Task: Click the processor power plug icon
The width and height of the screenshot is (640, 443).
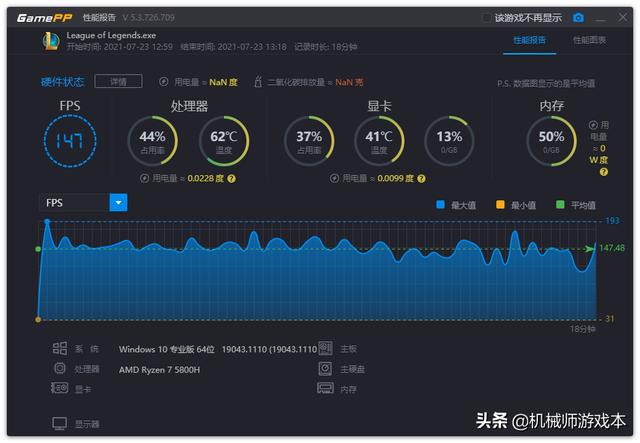Action: (144, 178)
